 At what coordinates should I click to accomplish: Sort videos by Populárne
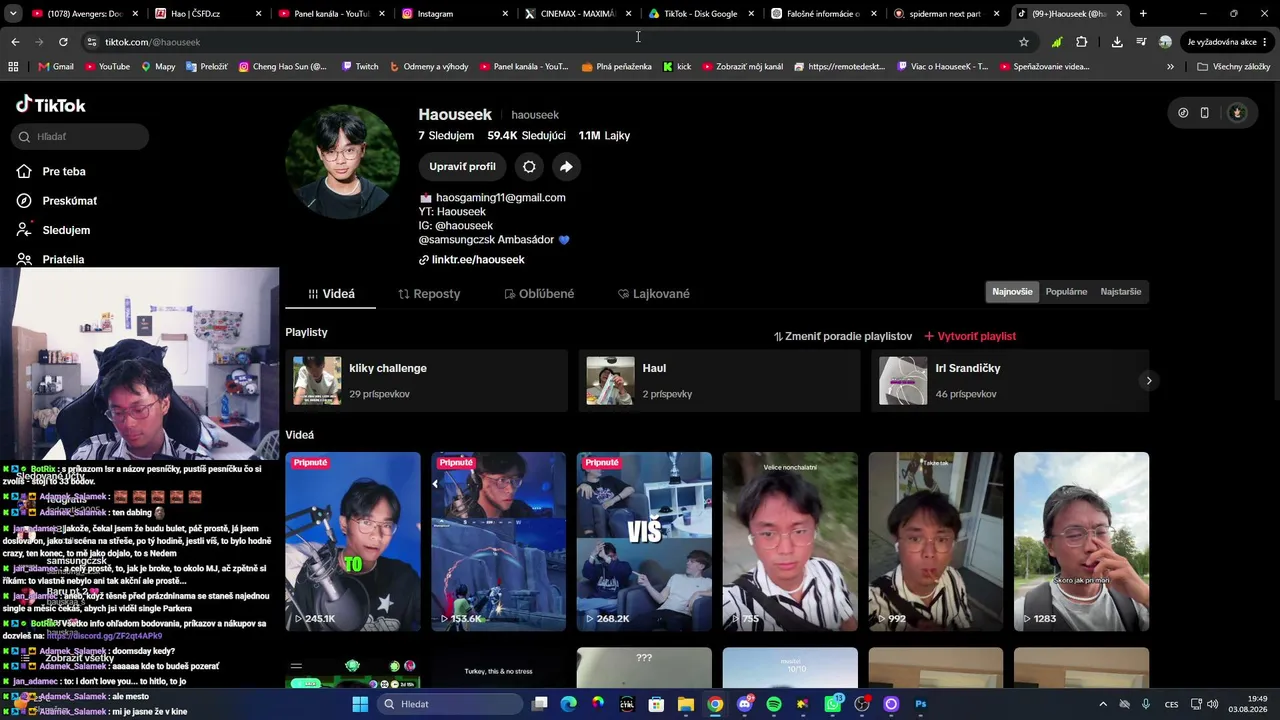click(x=1066, y=292)
